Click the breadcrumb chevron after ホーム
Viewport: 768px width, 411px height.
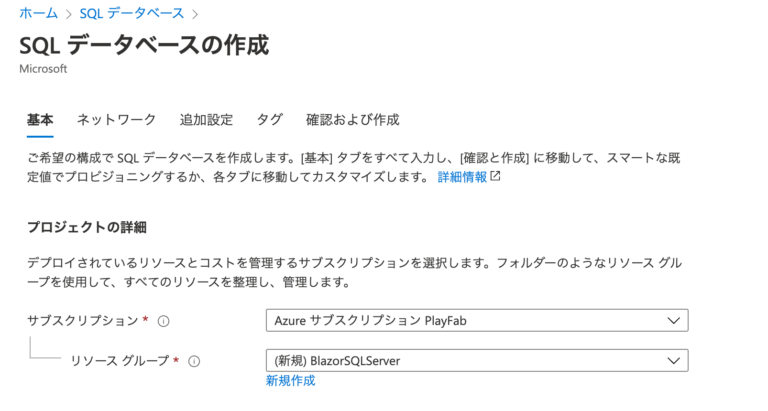71,14
